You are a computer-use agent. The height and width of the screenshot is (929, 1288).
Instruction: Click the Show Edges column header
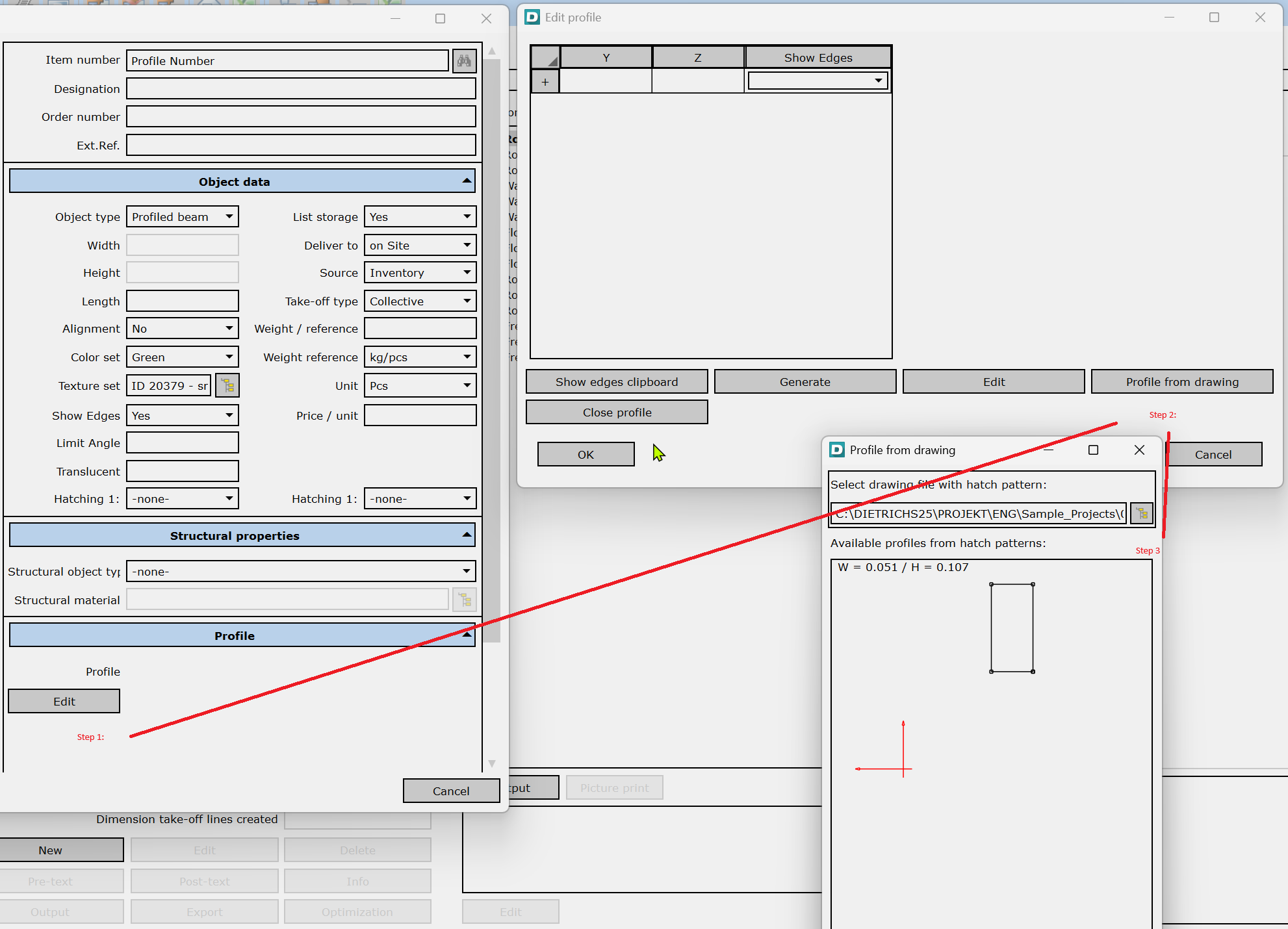coord(818,58)
